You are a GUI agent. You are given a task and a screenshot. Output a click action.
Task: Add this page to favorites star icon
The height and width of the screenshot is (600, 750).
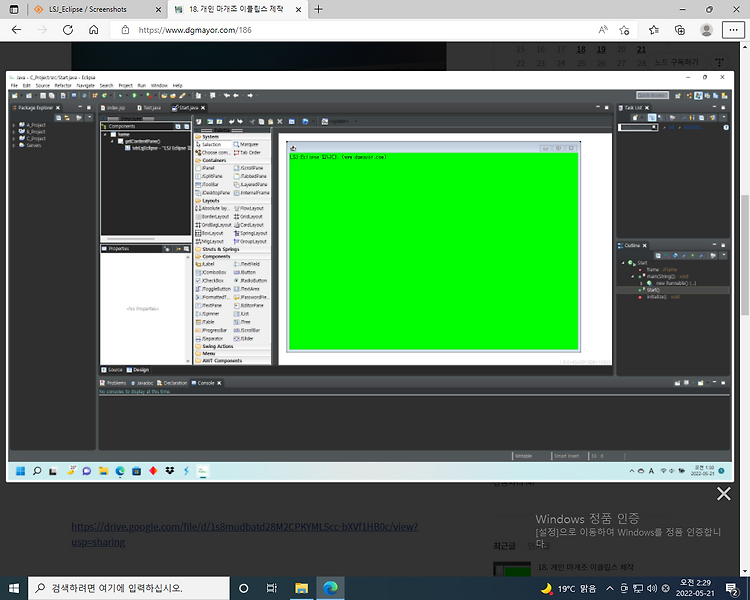(624, 30)
